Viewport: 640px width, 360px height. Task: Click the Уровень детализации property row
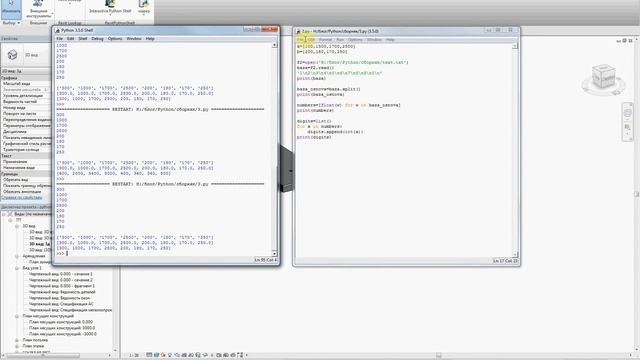26,96
